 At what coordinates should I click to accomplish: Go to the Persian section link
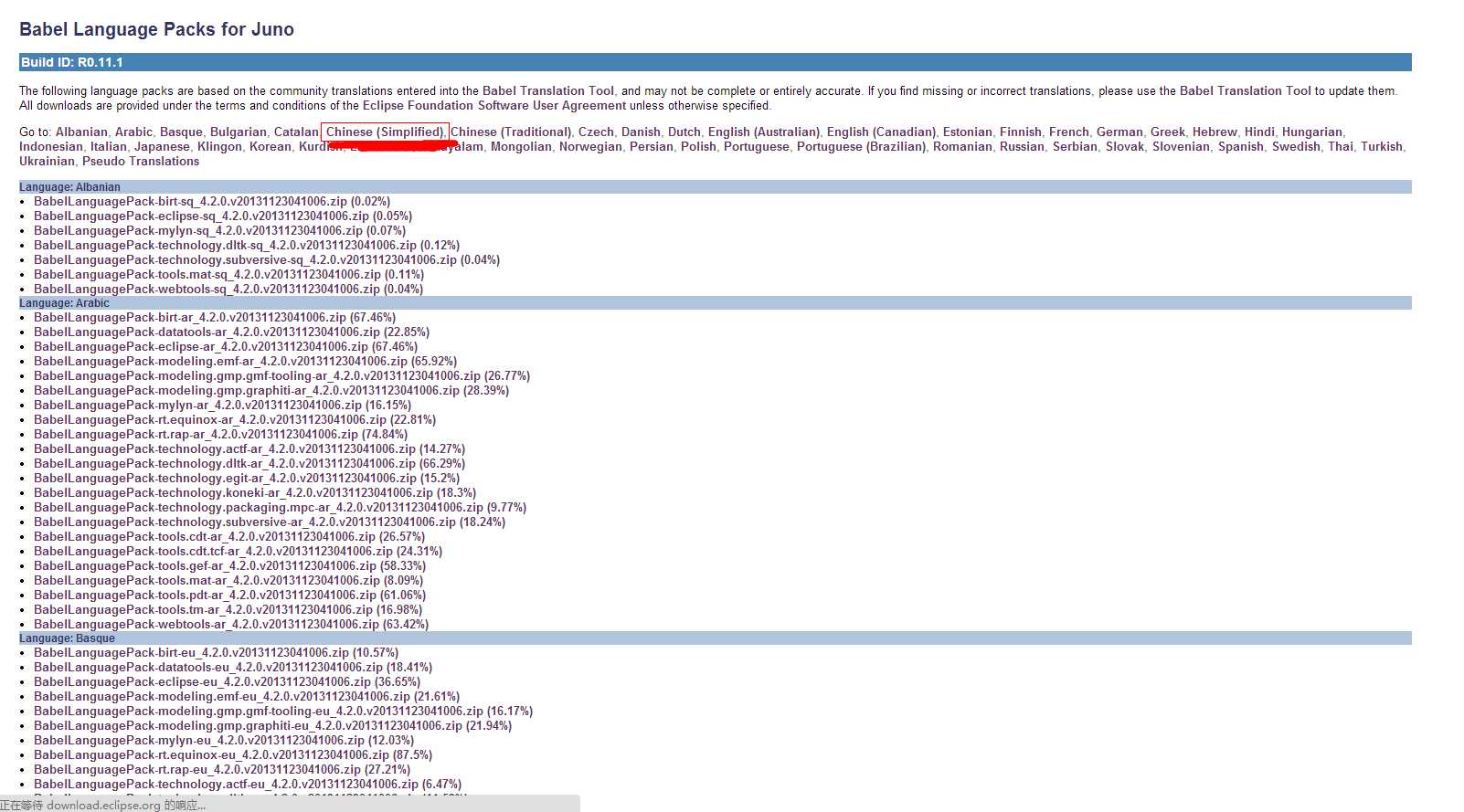652,146
